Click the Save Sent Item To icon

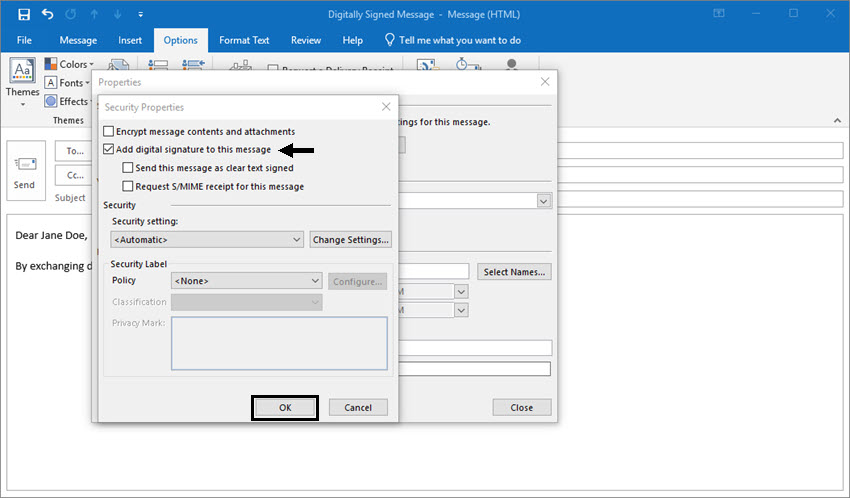428,64
